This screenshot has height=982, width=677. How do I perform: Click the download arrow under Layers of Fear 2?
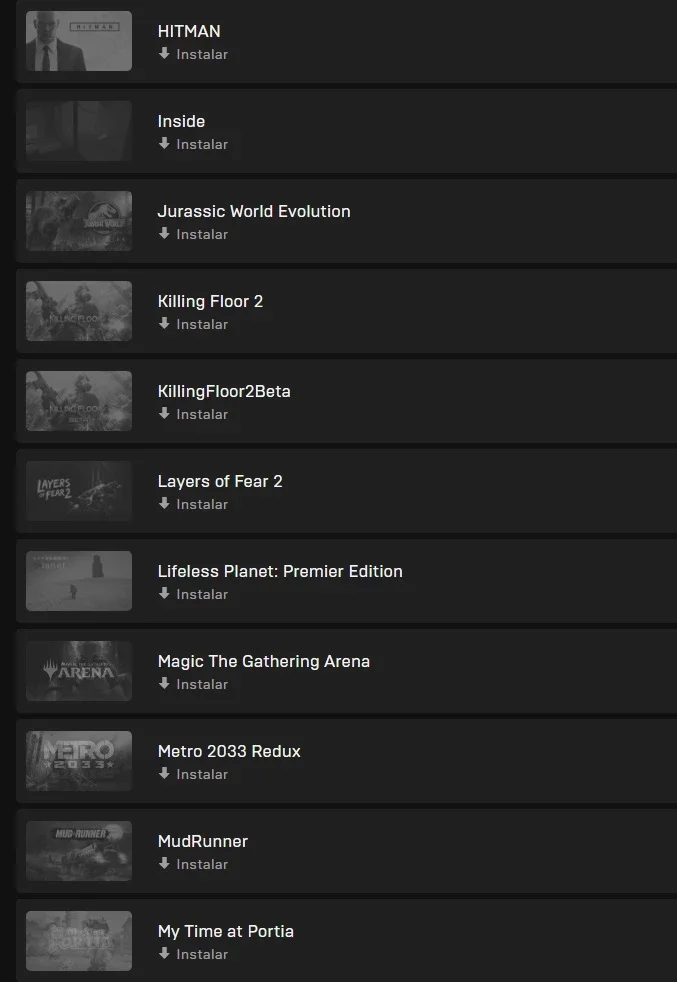pos(164,504)
